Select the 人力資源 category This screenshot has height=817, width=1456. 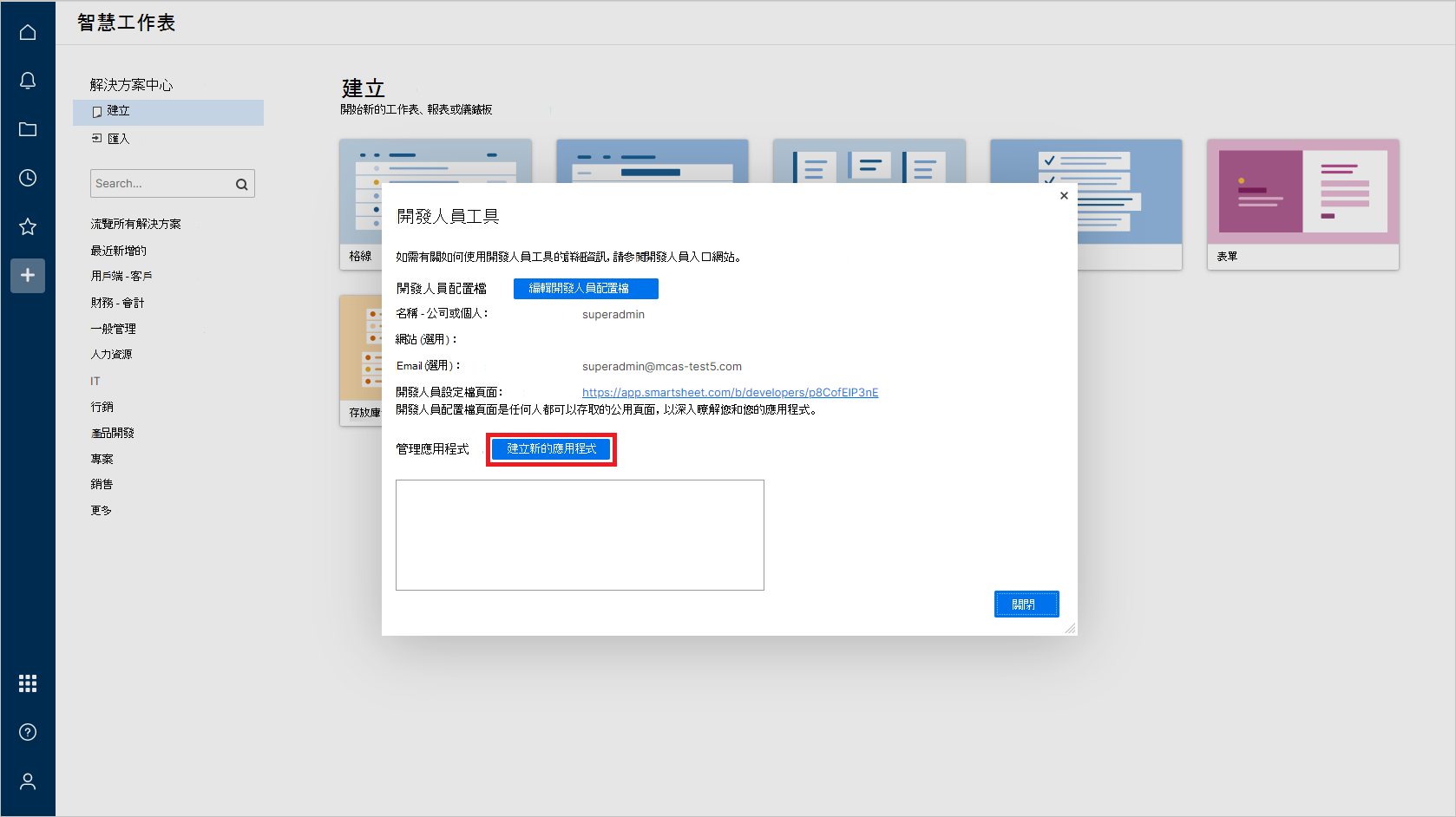(111, 354)
